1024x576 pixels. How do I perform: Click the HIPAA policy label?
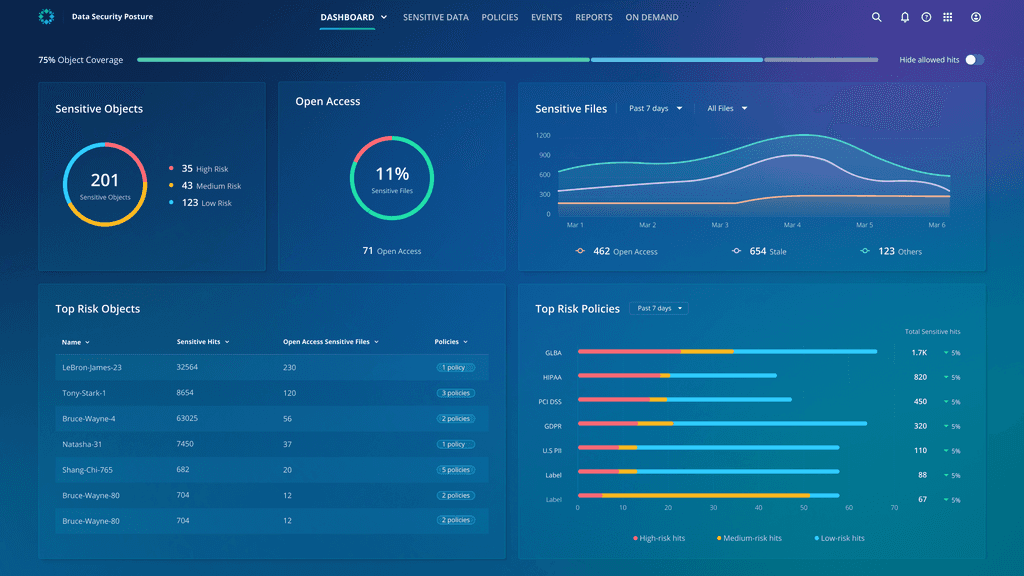(x=552, y=377)
